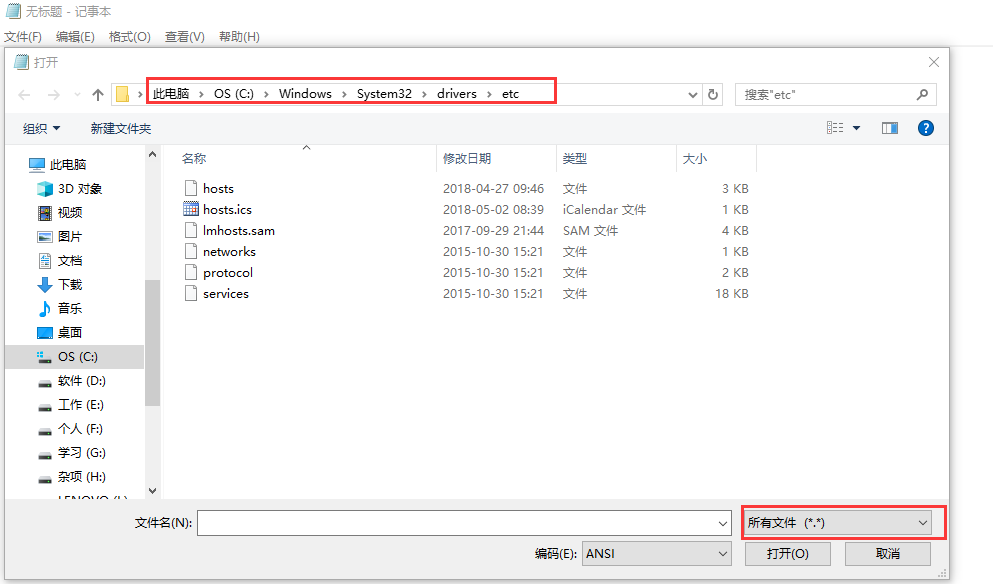Sort by Name (名称) column header
The height and width of the screenshot is (584, 993).
[x=194, y=158]
